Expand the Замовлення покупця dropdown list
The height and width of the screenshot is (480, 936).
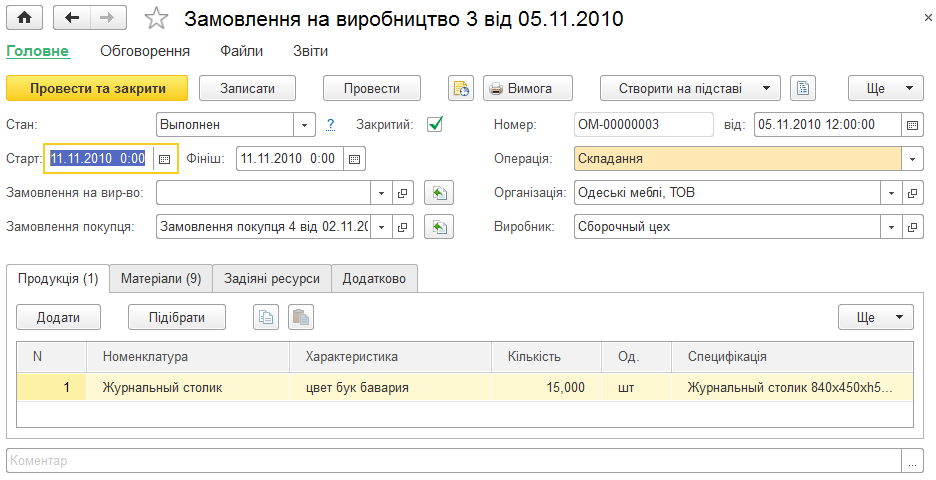coord(381,227)
